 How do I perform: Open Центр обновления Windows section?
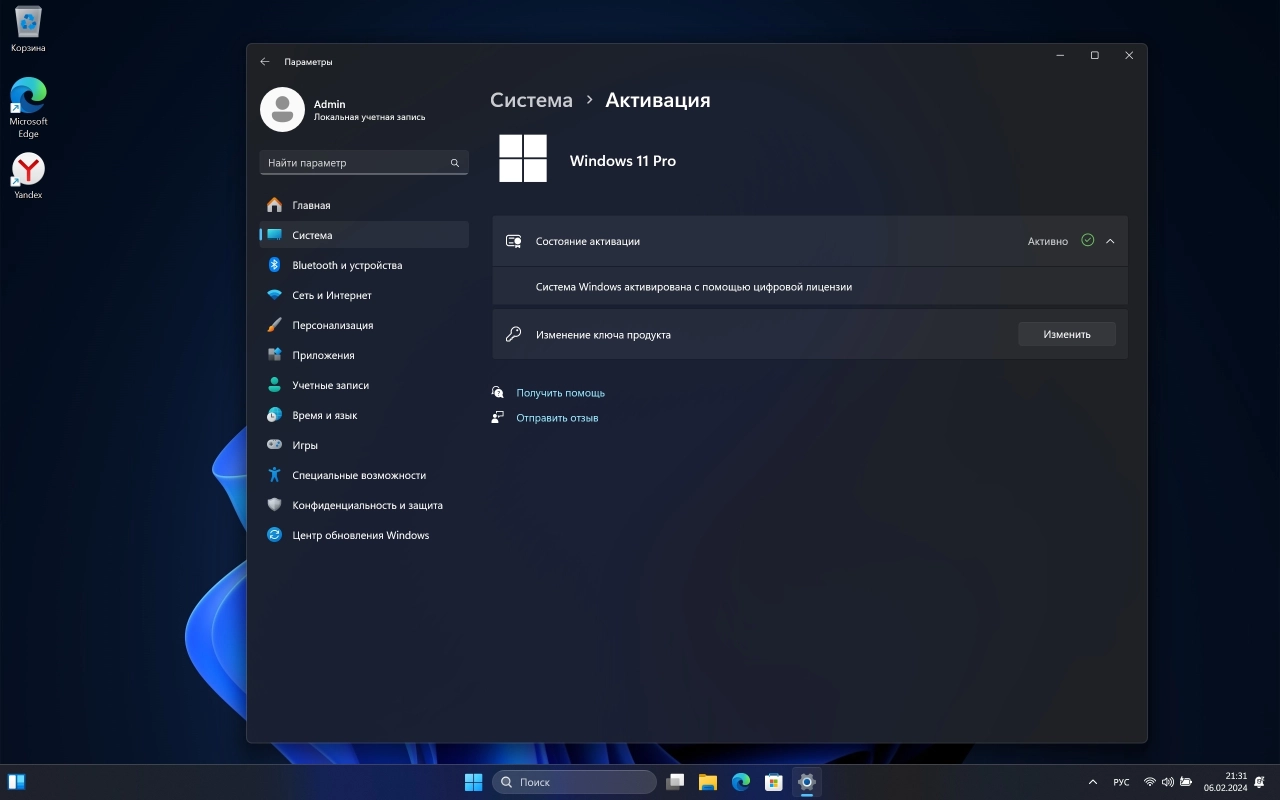click(363, 535)
